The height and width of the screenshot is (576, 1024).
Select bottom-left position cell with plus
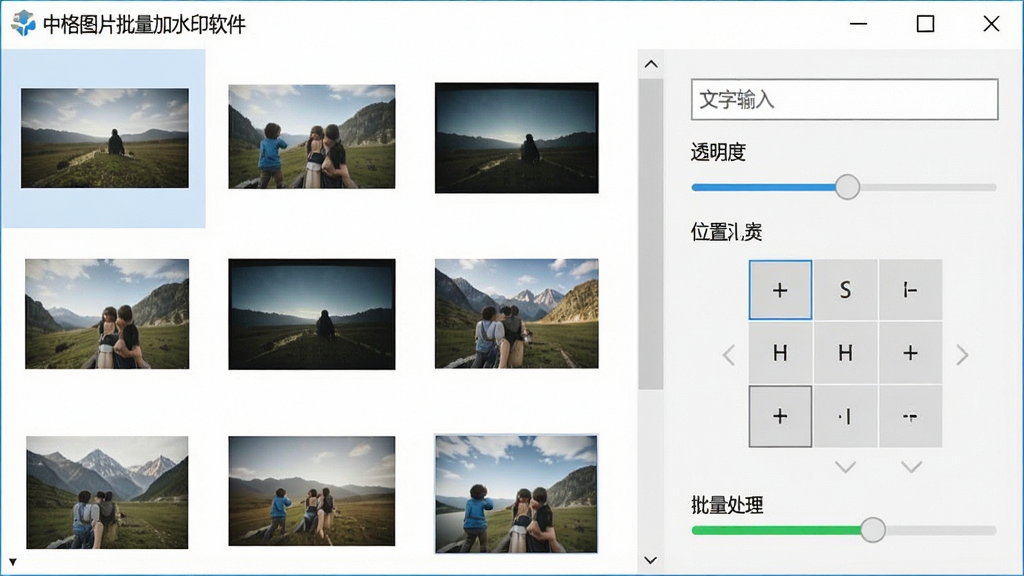click(780, 416)
